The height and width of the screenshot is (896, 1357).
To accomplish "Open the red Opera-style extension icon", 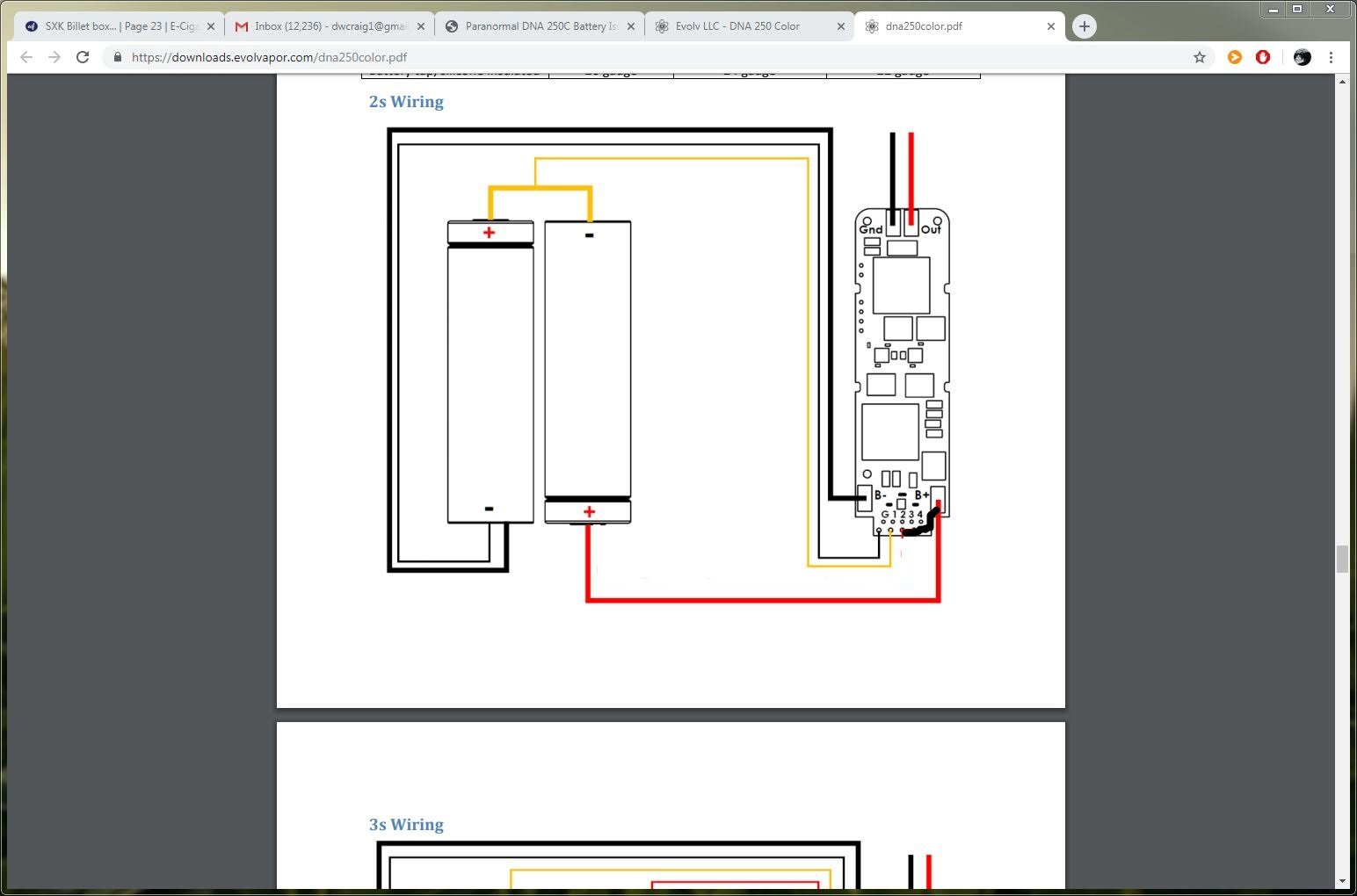I will pos(1263,57).
